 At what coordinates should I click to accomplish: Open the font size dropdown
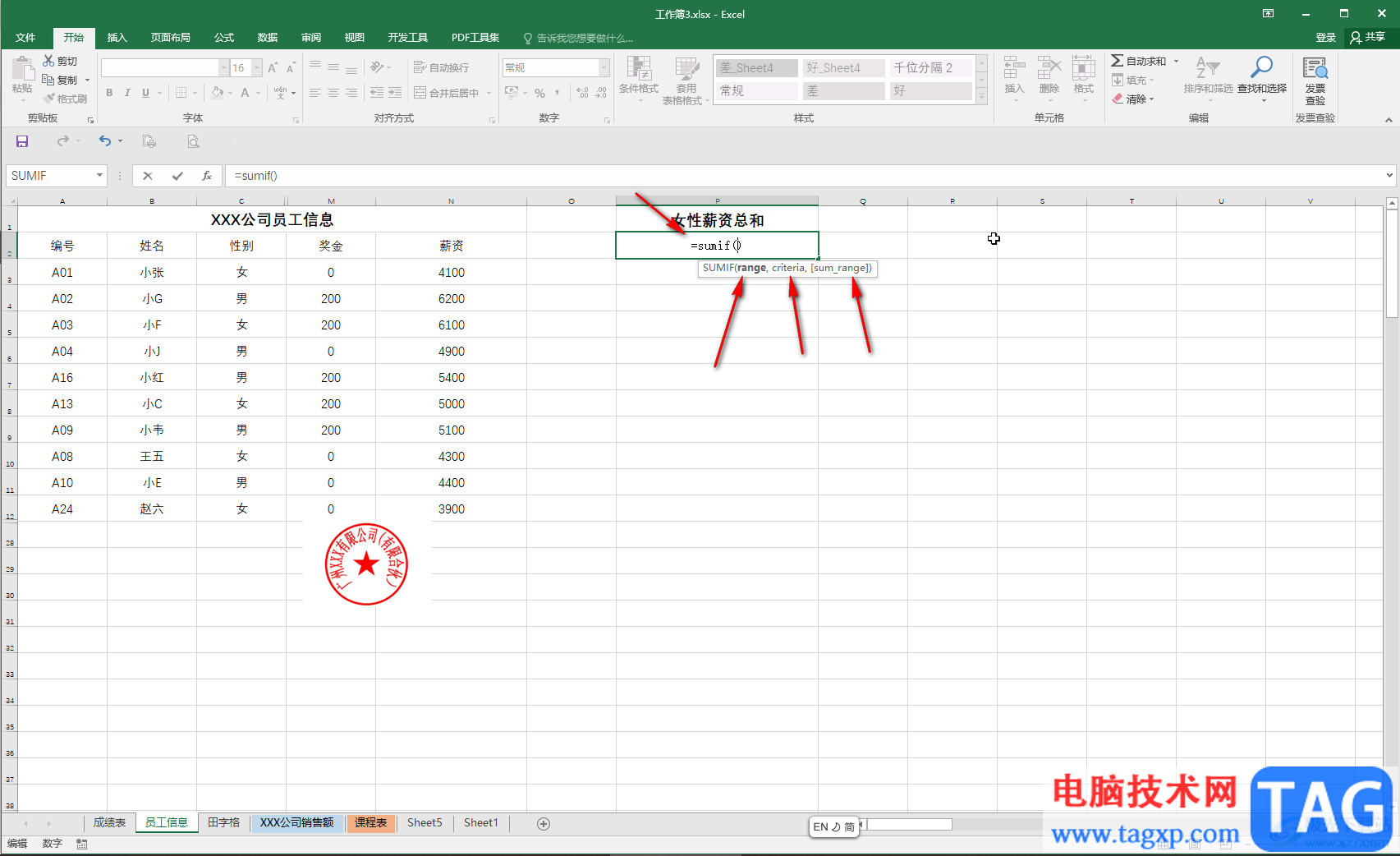pyautogui.click(x=257, y=67)
